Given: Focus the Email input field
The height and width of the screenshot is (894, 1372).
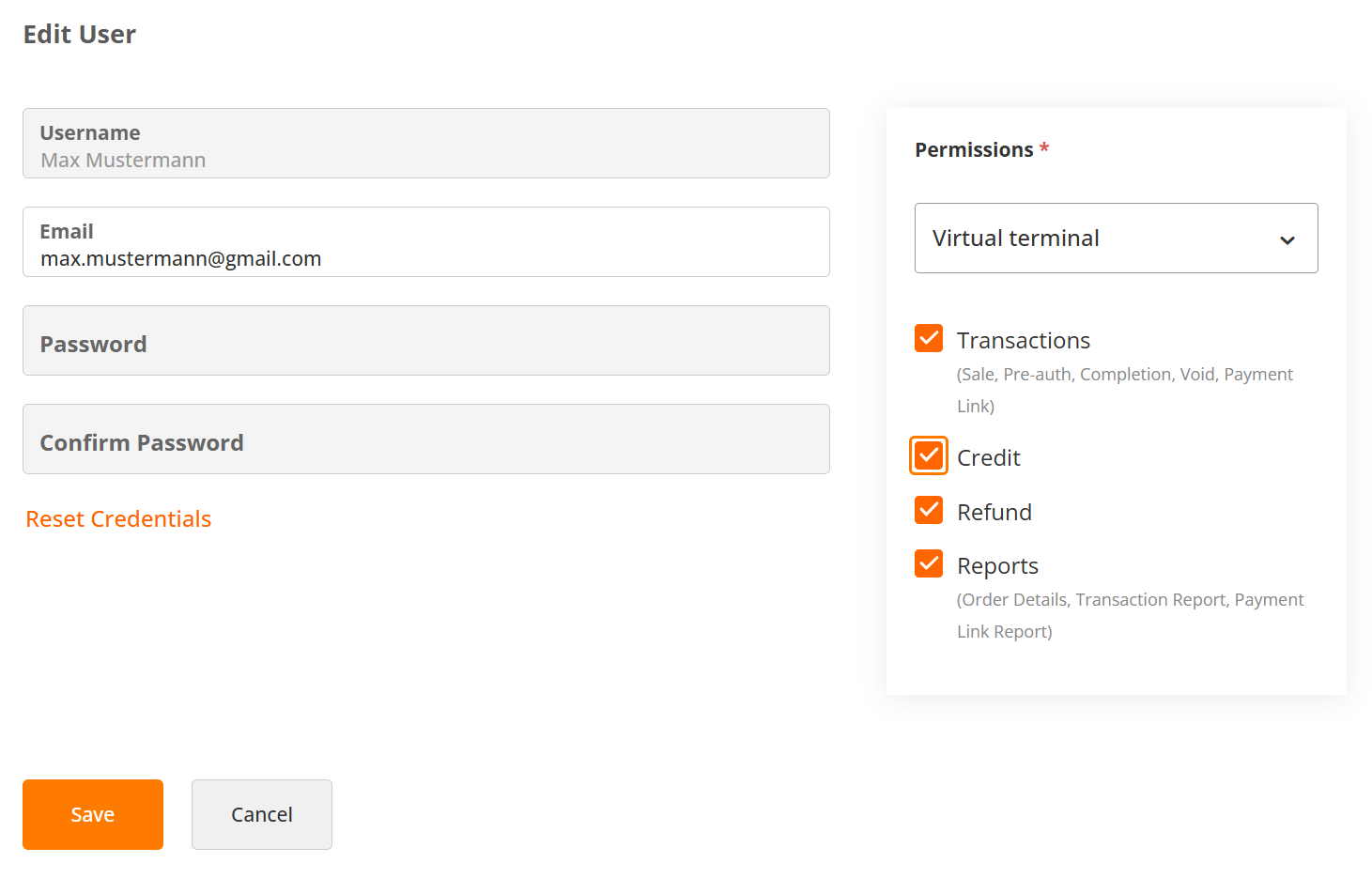Looking at the screenshot, I should (425, 258).
